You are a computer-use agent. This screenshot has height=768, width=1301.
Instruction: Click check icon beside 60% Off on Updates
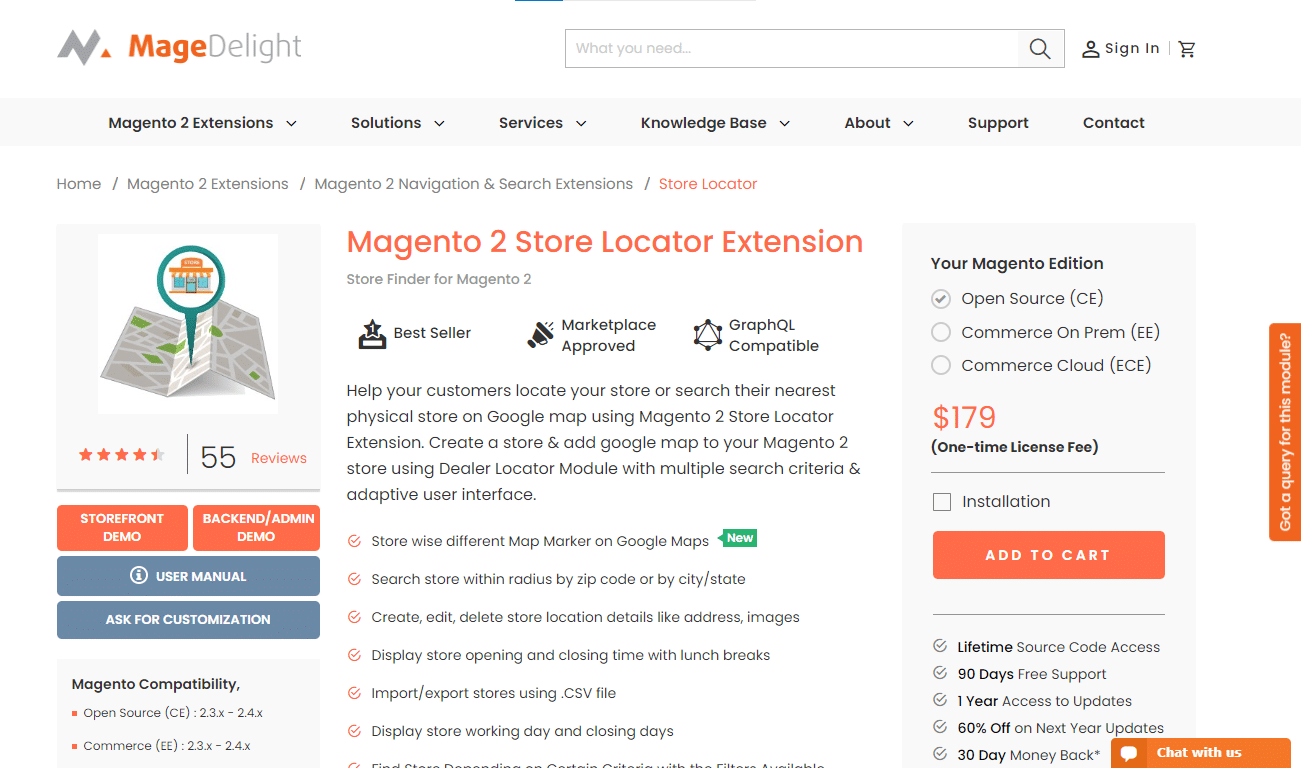[x=940, y=727]
